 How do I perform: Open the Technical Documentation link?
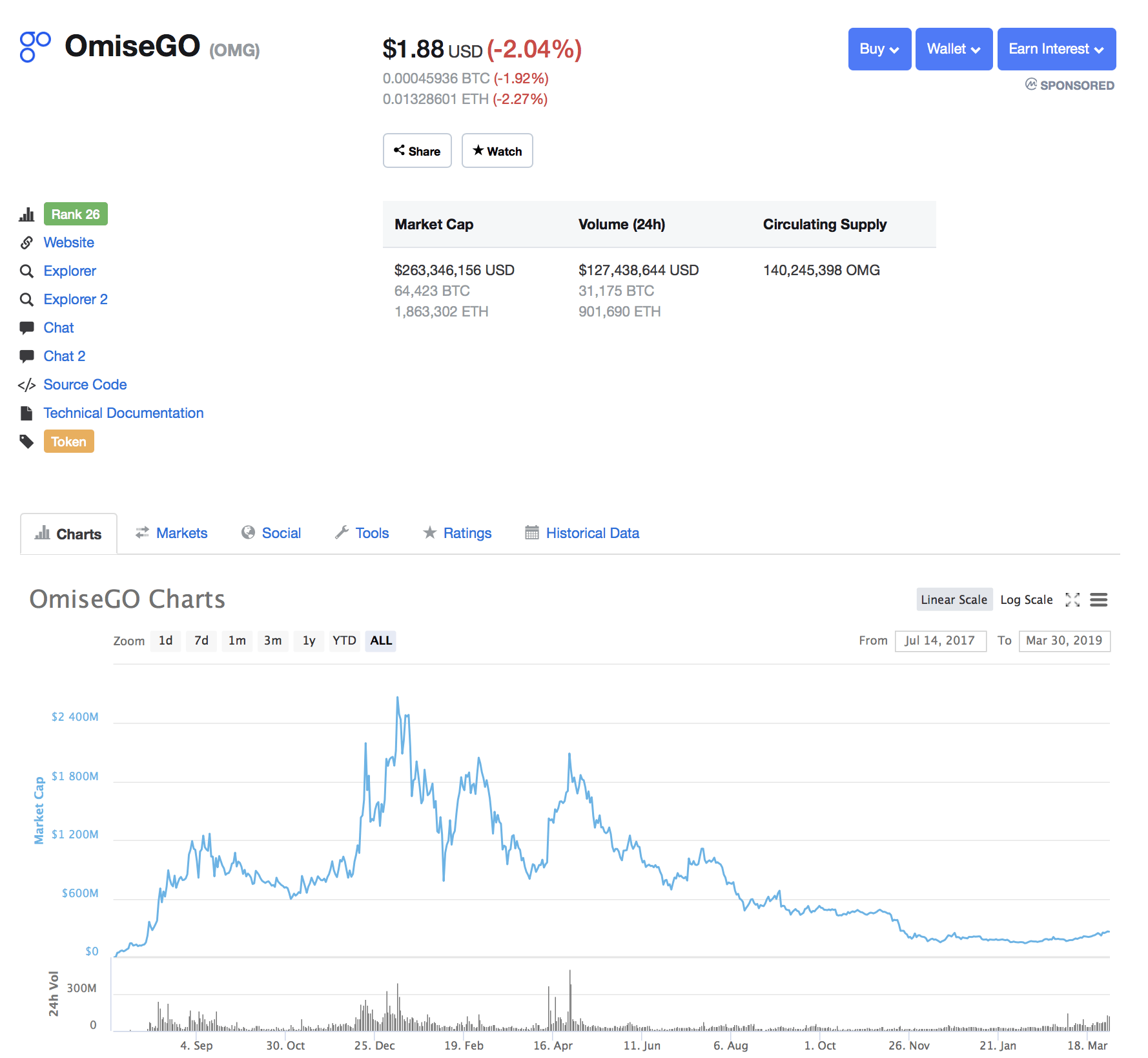pyautogui.click(x=123, y=413)
